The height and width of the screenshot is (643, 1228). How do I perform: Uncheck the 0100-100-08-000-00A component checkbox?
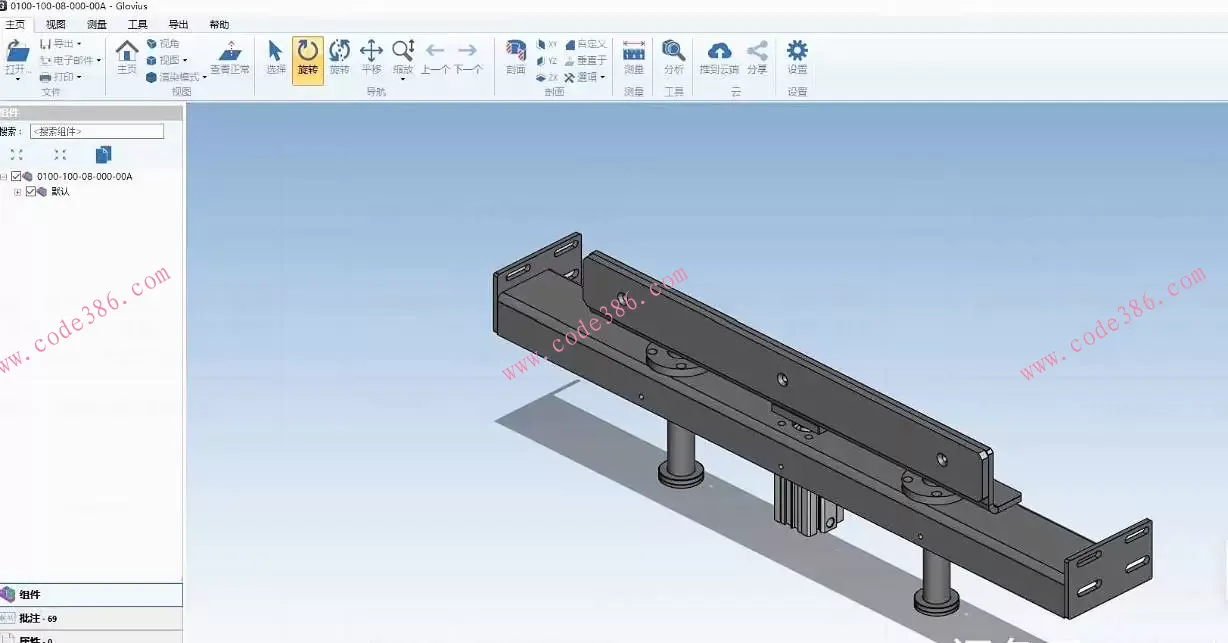(x=17, y=177)
